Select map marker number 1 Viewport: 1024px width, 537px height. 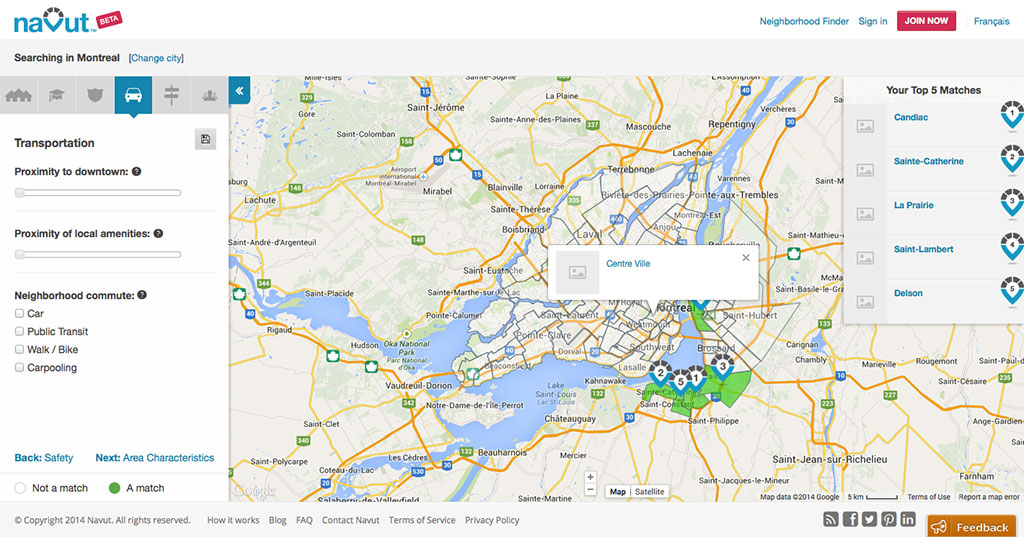pyautogui.click(x=696, y=378)
